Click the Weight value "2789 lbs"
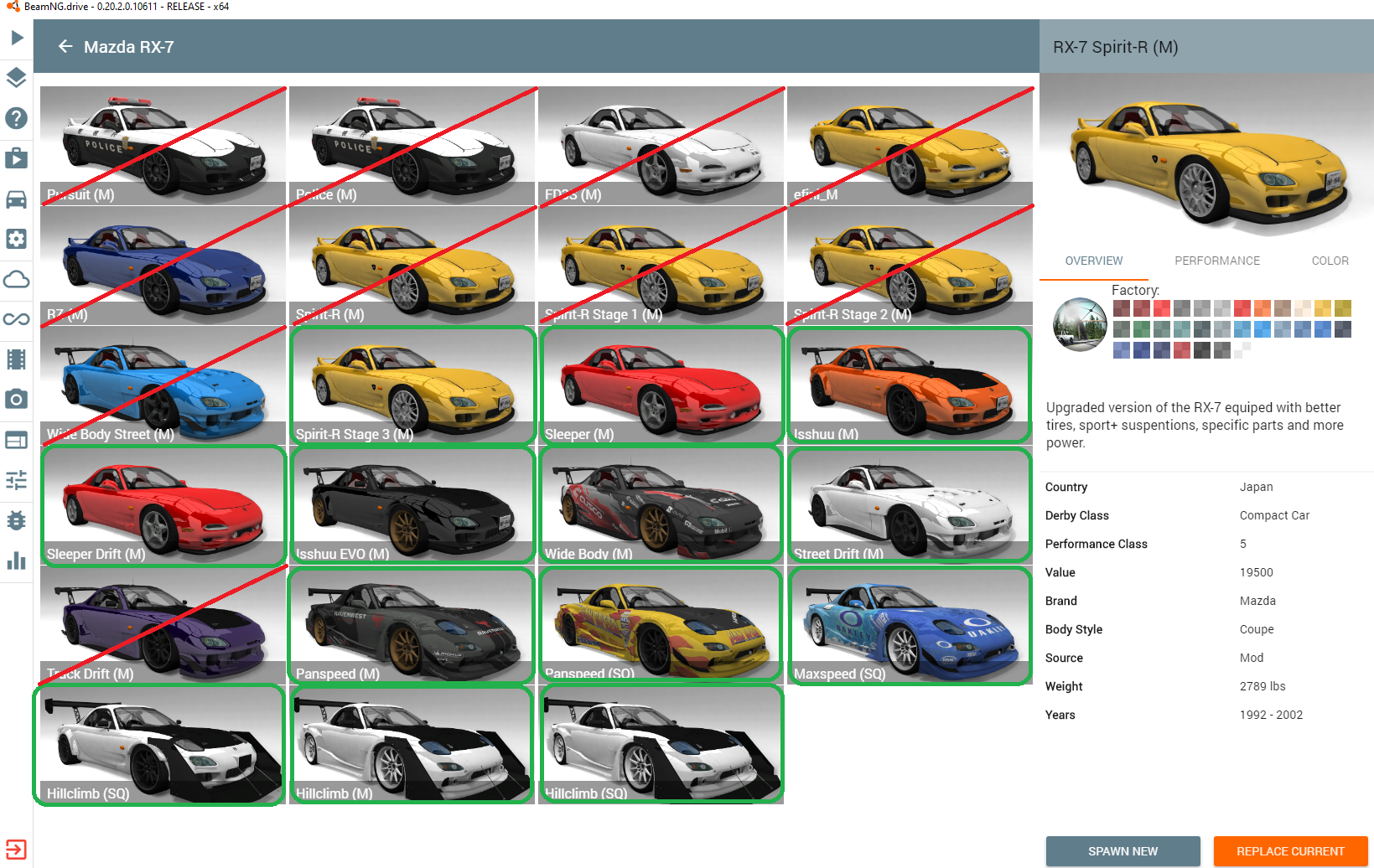This screenshot has height=868, width=1374. 1263,686
